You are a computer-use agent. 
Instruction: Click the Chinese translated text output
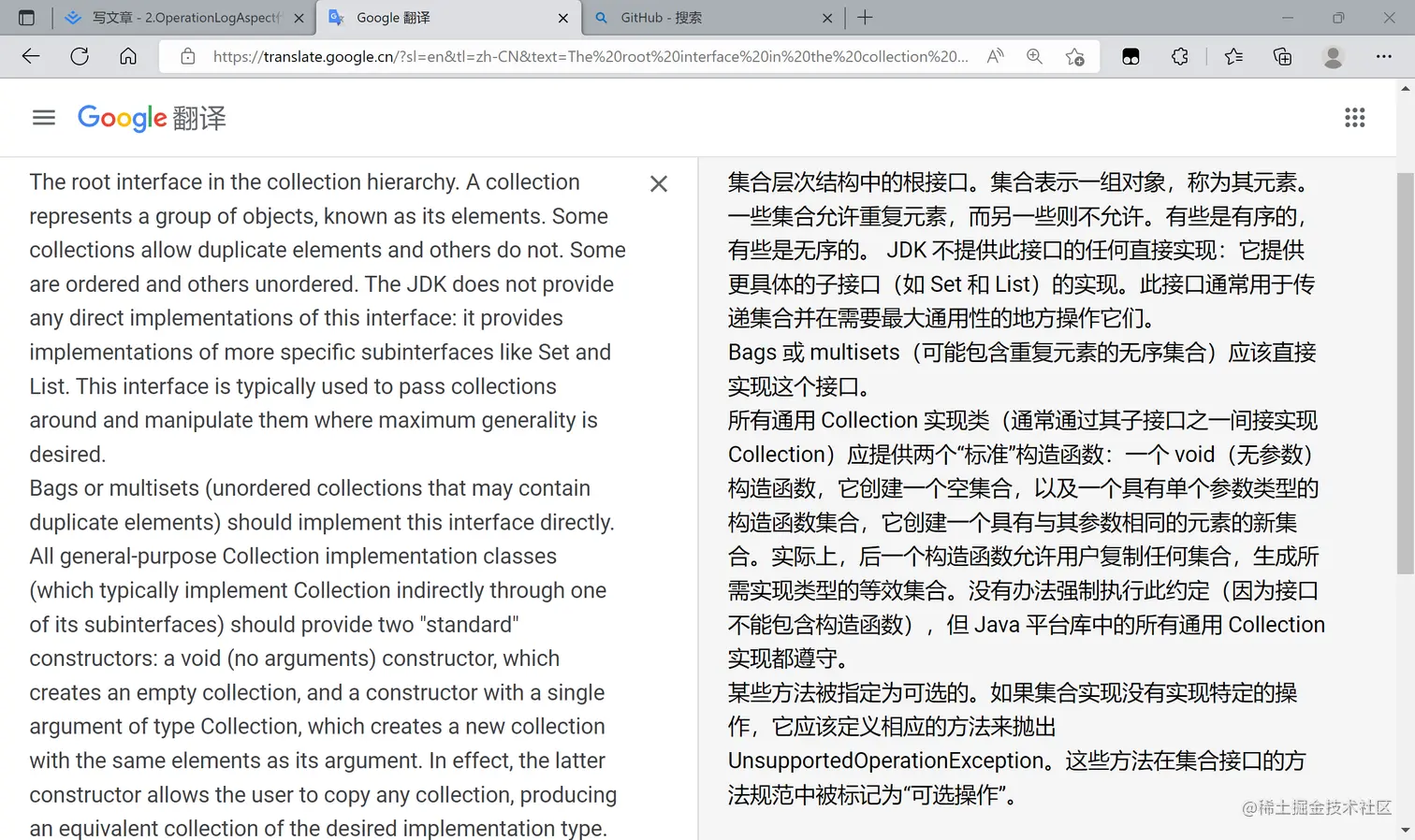point(1027,488)
